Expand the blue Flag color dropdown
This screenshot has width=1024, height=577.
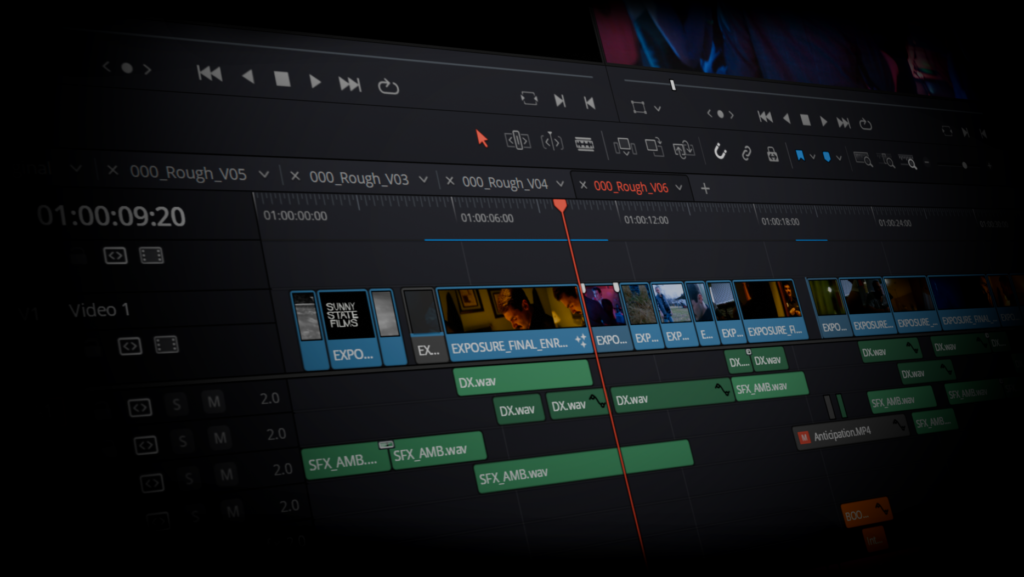coord(813,157)
